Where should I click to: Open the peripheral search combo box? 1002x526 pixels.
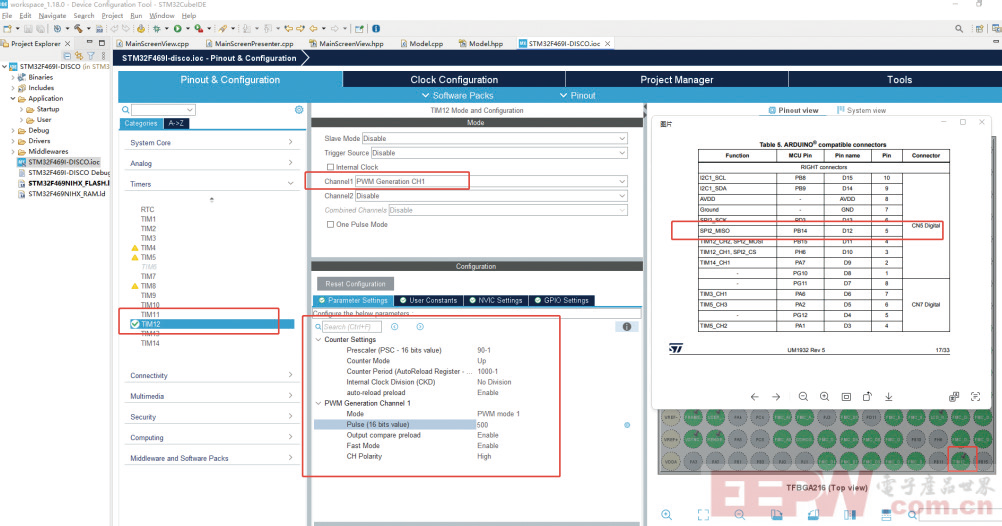pyautogui.click(x=163, y=110)
